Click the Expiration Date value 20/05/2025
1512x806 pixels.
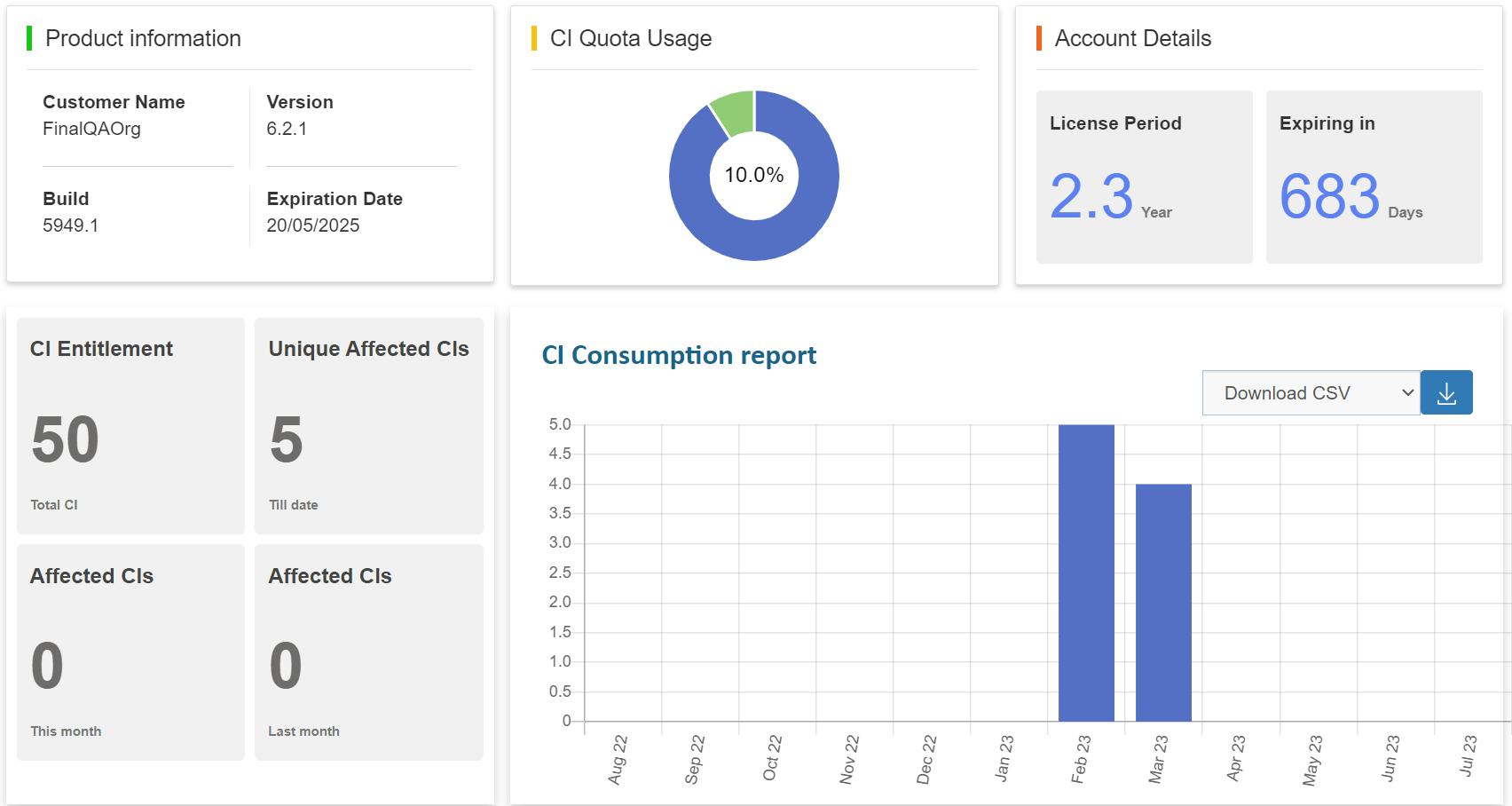[x=312, y=225]
